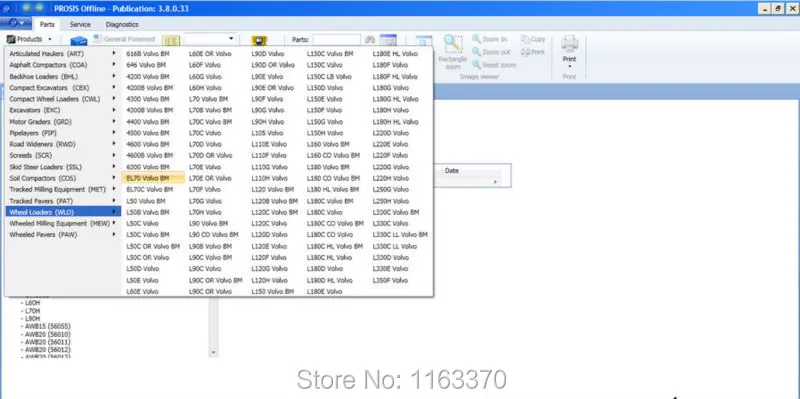Click the Zoom in button
Screen dimensions: 800x399
[x=489, y=39]
